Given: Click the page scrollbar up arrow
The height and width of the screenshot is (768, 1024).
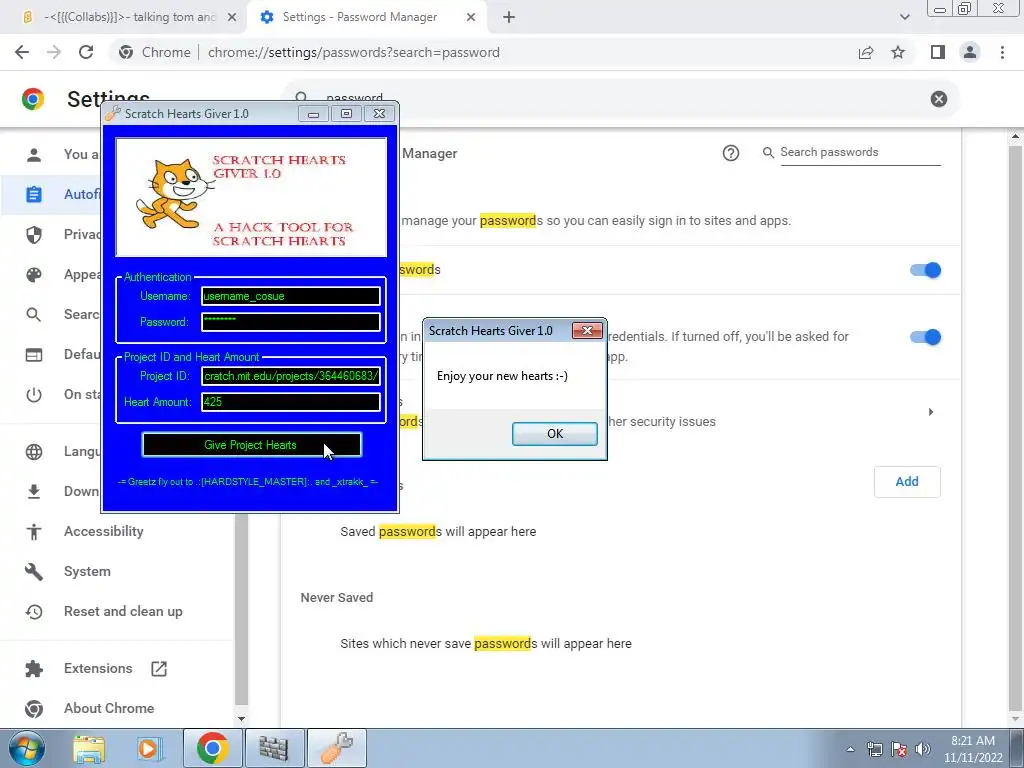Looking at the screenshot, I should [1015, 136].
